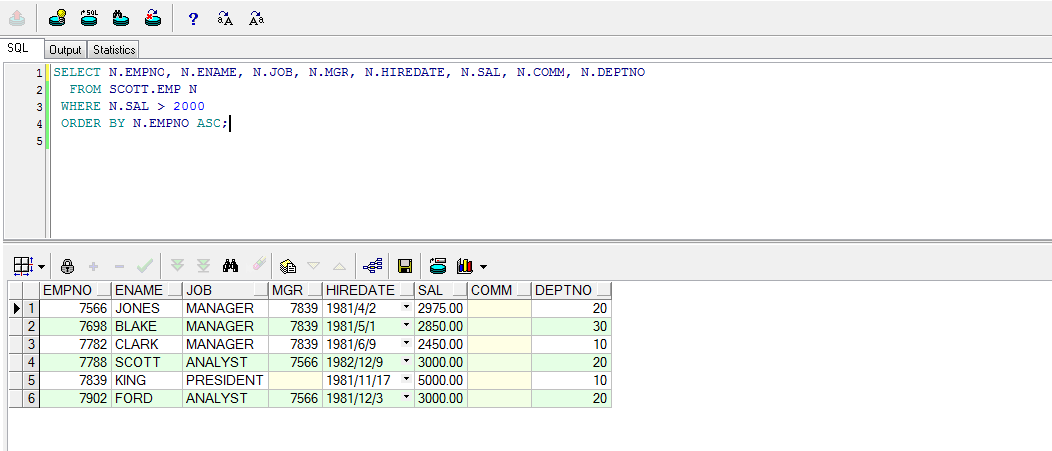This screenshot has width=1052, height=451.
Task: Click the MGR column sort button
Action: (314, 290)
